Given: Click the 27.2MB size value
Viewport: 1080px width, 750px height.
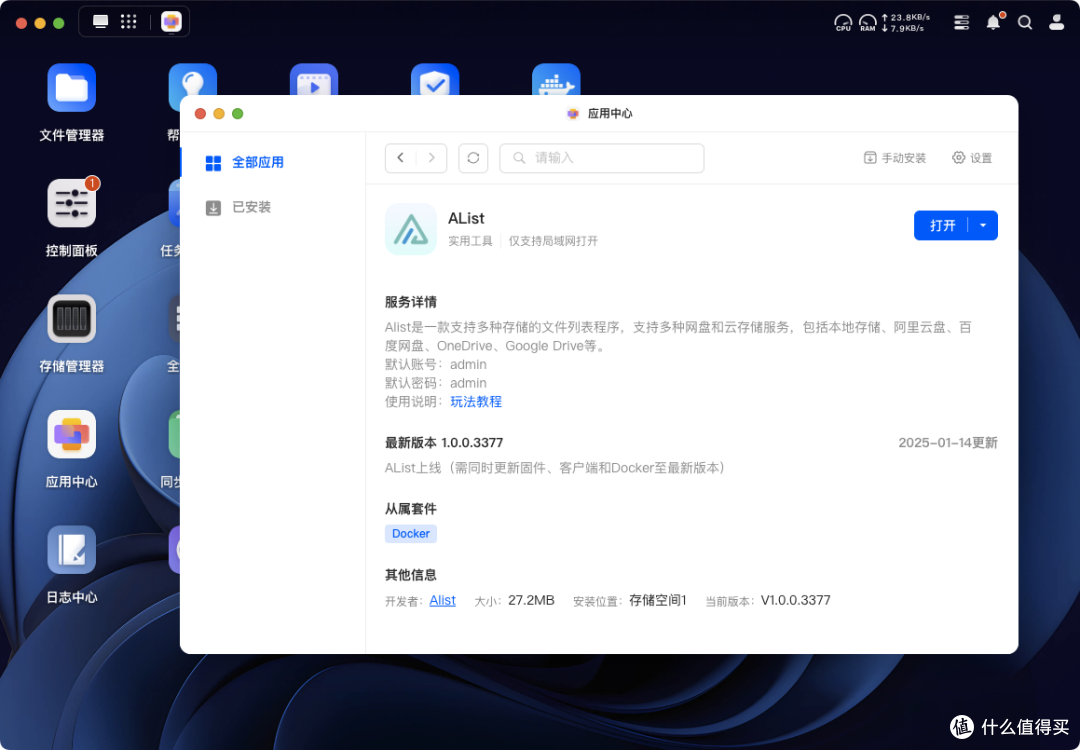Looking at the screenshot, I should [531, 601].
